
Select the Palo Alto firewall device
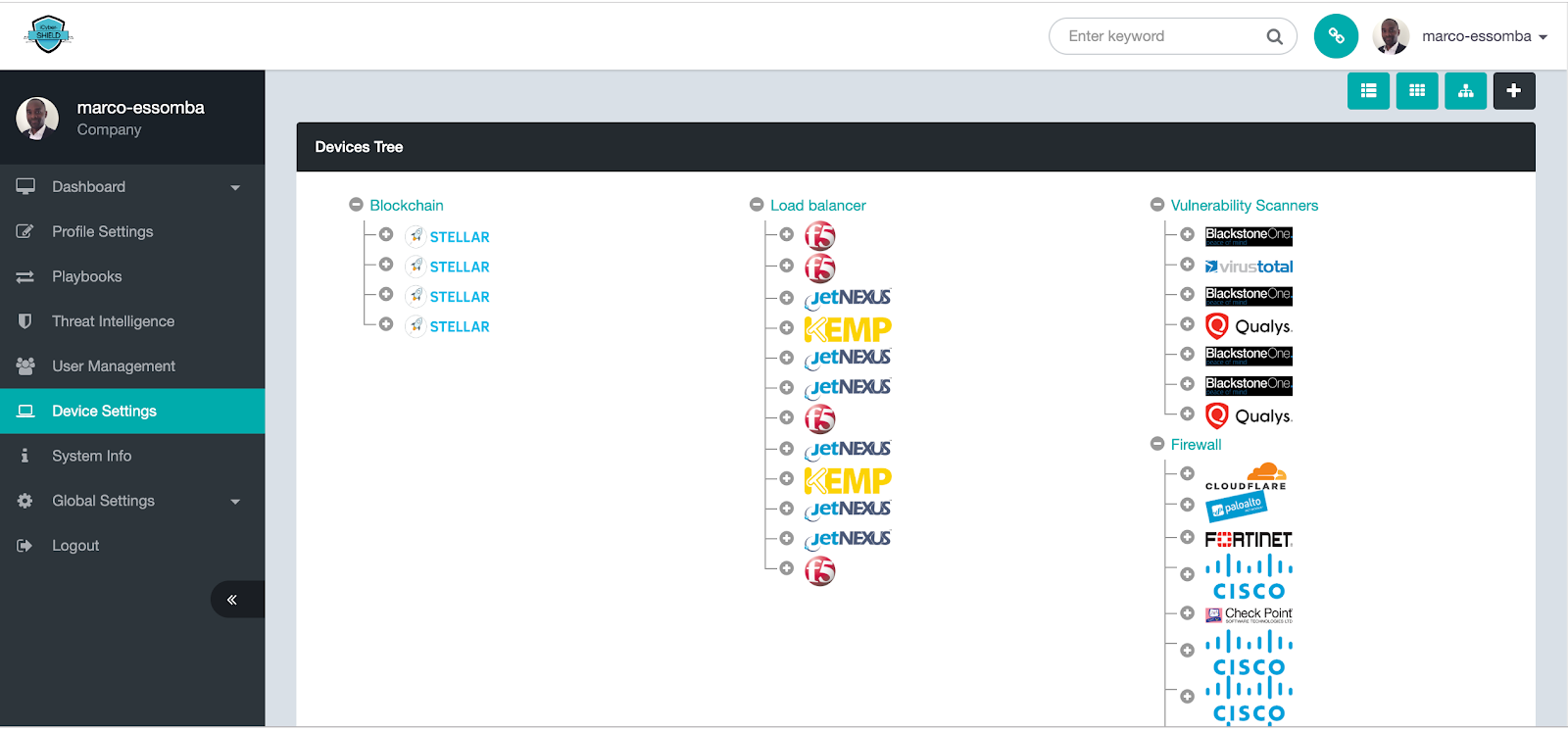coord(1237,506)
